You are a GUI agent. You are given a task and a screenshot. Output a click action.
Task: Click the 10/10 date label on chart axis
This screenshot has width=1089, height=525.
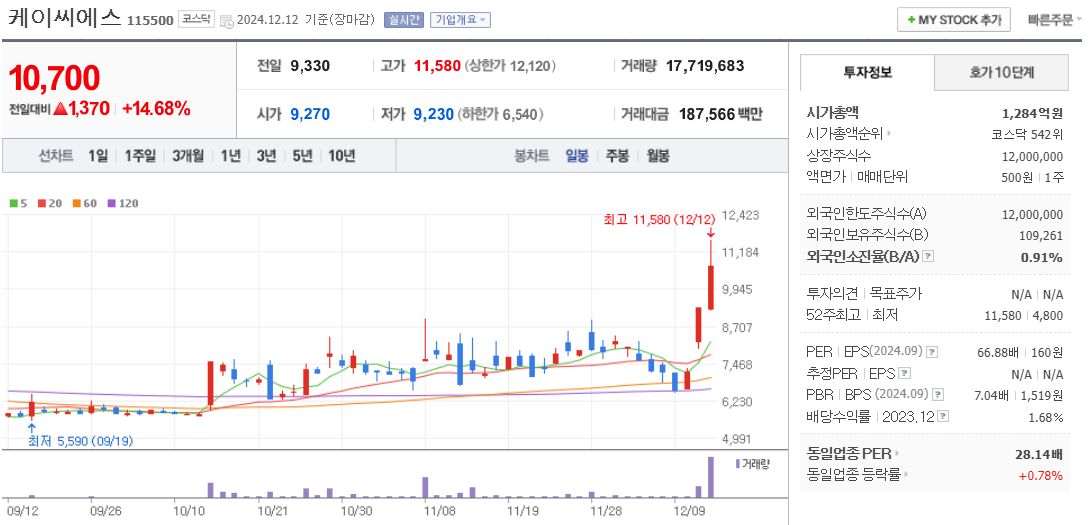point(189,510)
